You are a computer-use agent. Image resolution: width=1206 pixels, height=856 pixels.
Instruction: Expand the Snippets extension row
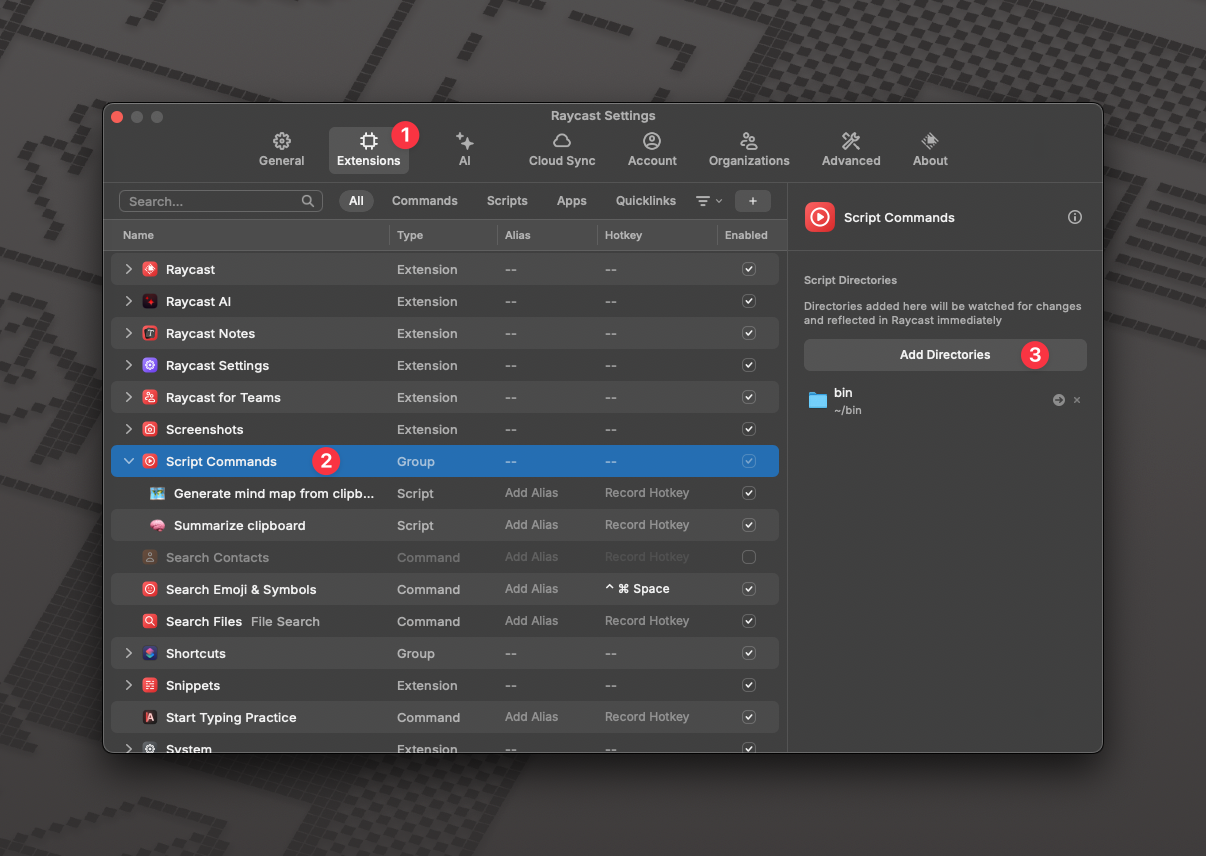128,685
